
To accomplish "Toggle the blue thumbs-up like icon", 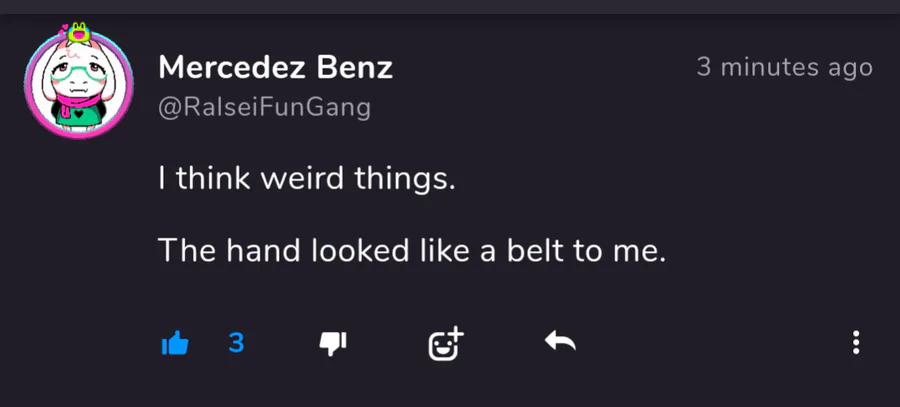I will coord(175,343).
